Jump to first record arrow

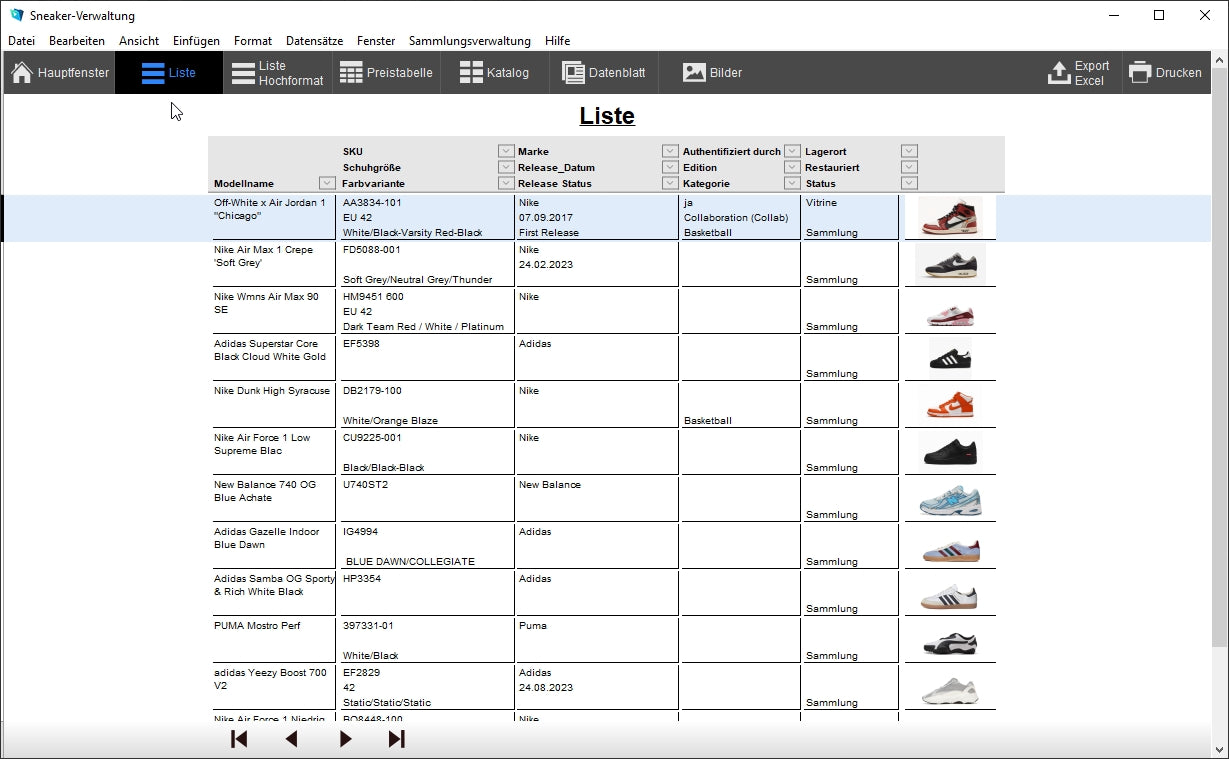point(239,739)
